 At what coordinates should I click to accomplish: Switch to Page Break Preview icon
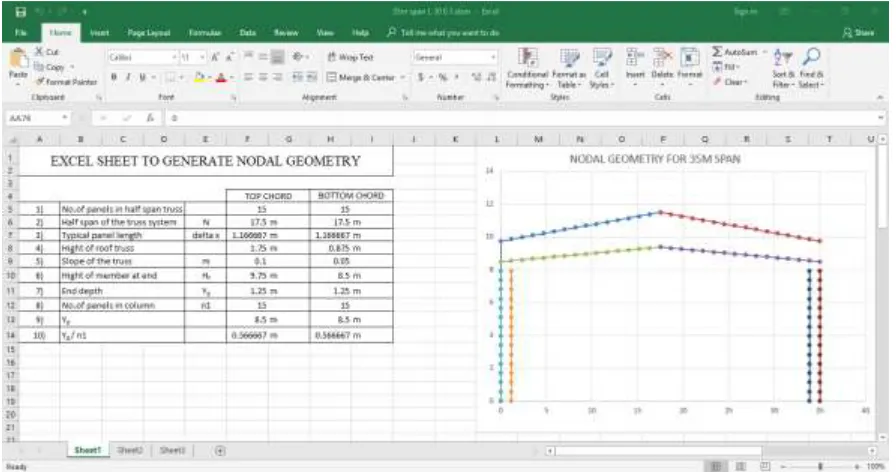point(766,466)
